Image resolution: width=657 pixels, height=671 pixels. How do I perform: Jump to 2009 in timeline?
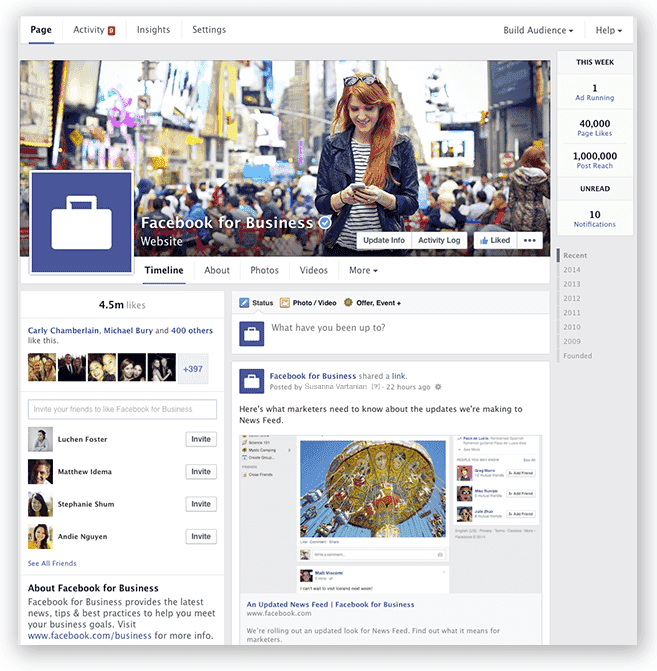point(572,341)
